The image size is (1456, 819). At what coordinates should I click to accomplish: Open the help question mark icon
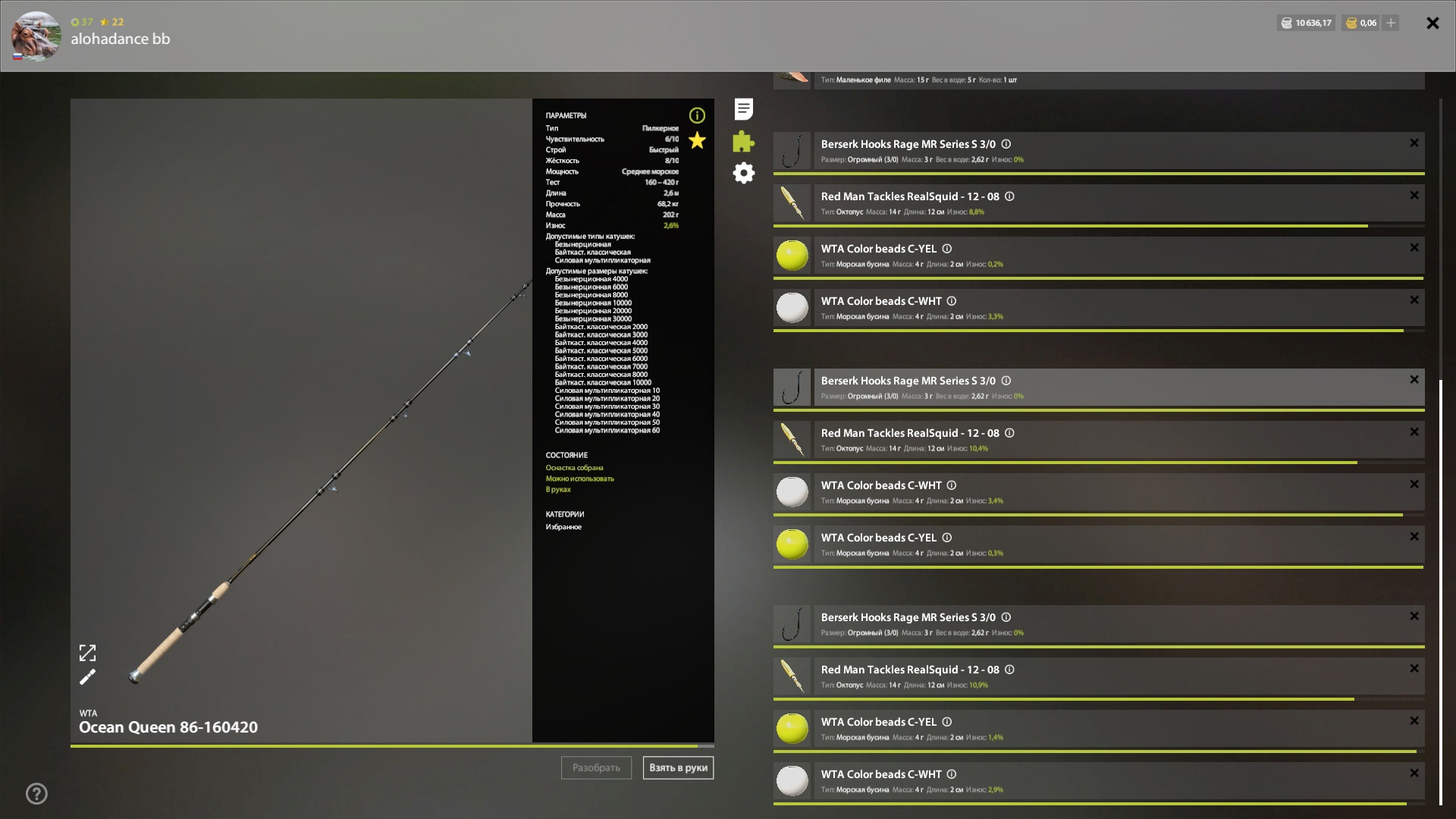(x=36, y=793)
